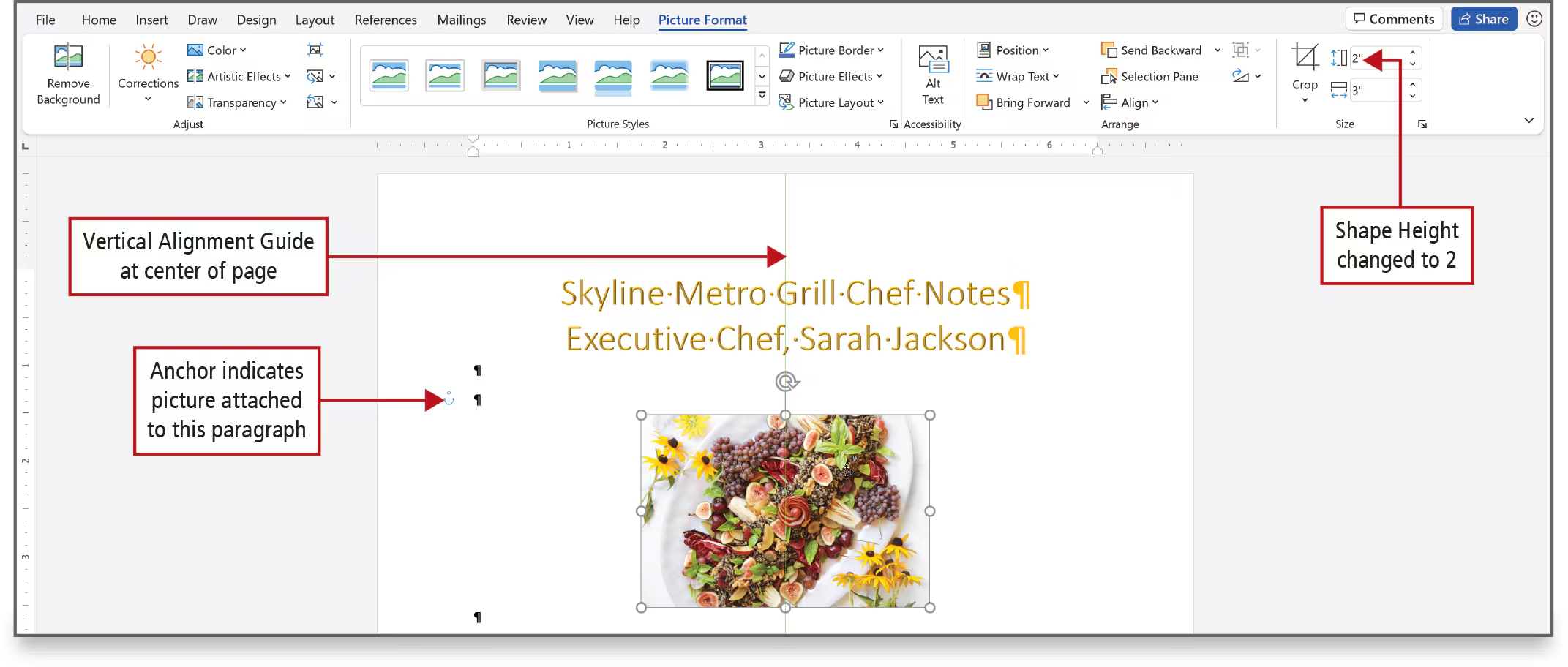Click the Compress Pictures icon
Image resolution: width=1568 pixels, height=667 pixels.
coord(315,50)
